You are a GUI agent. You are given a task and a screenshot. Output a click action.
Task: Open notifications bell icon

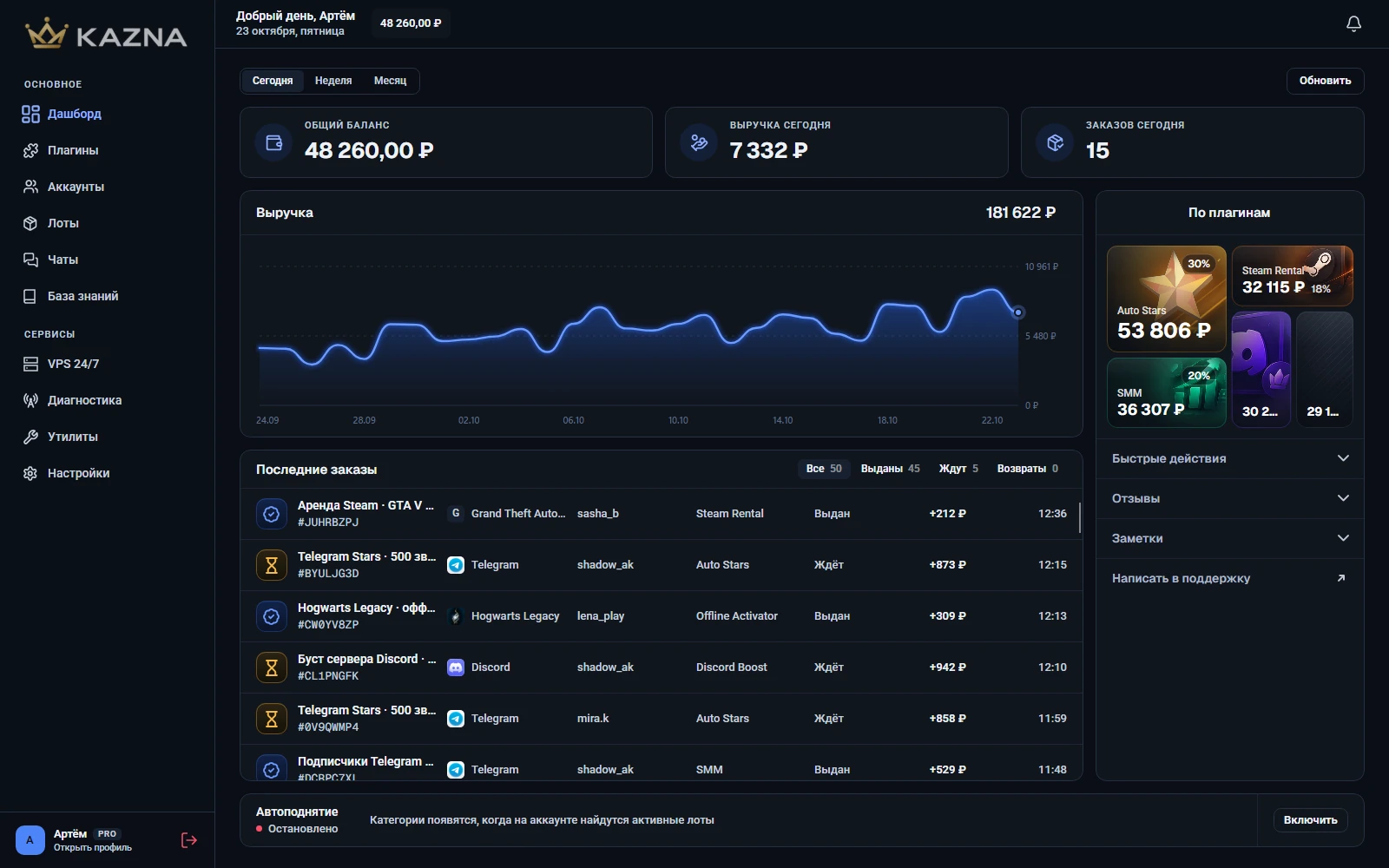click(1353, 23)
